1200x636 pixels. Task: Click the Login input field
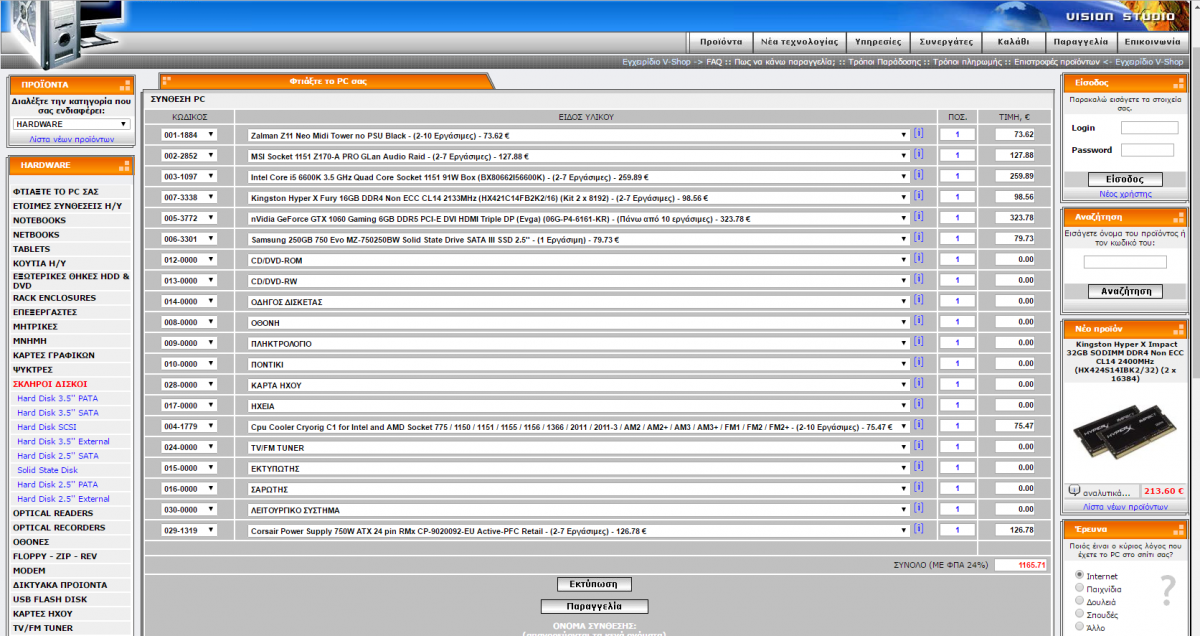coord(1149,128)
